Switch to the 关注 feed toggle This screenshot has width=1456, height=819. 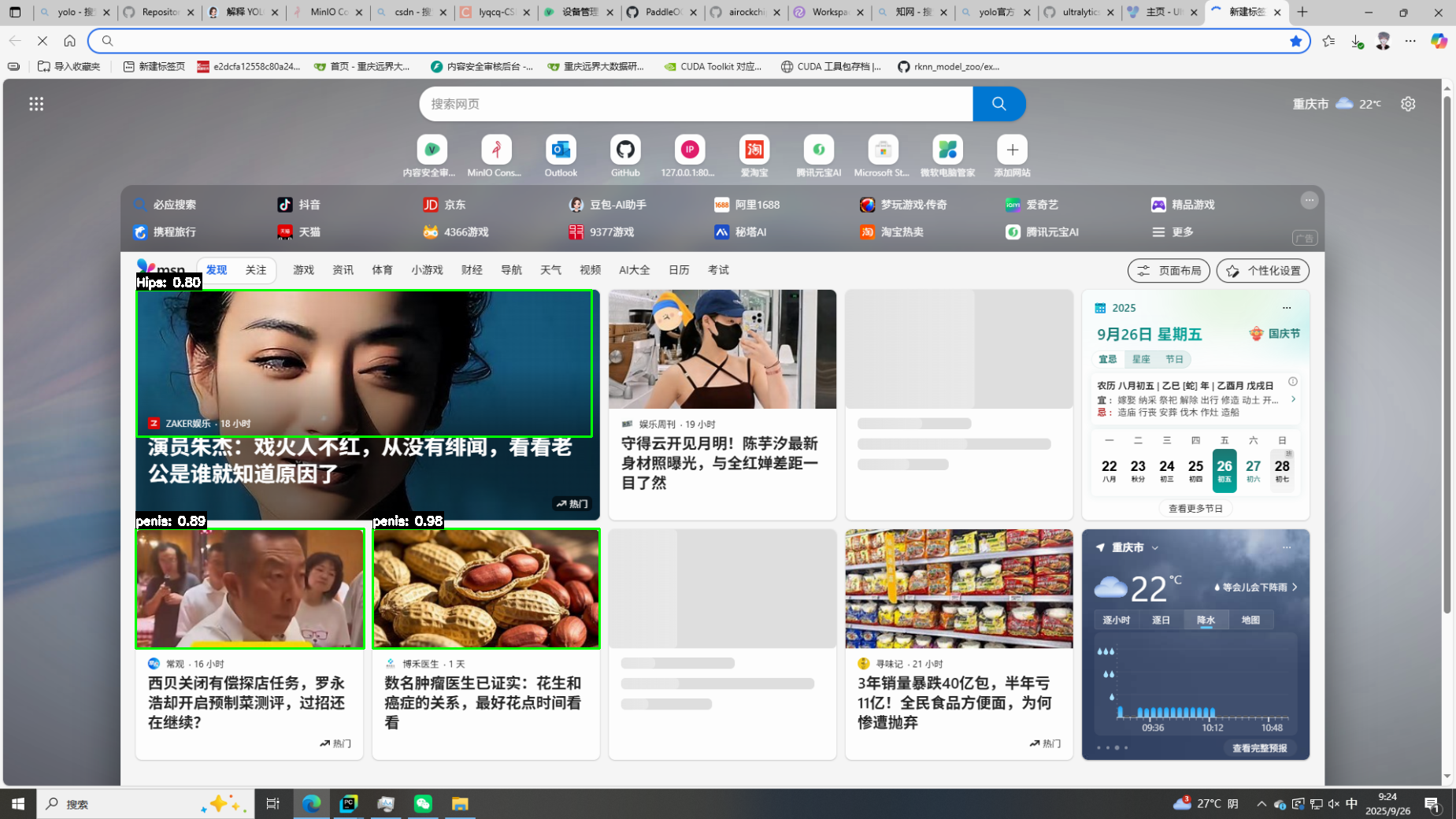(x=256, y=270)
